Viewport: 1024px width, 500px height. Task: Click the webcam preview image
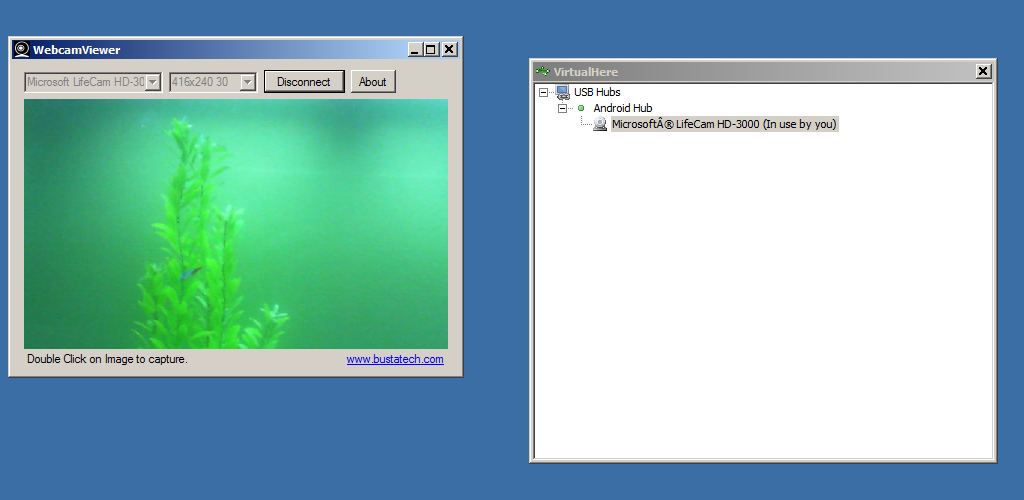click(236, 224)
